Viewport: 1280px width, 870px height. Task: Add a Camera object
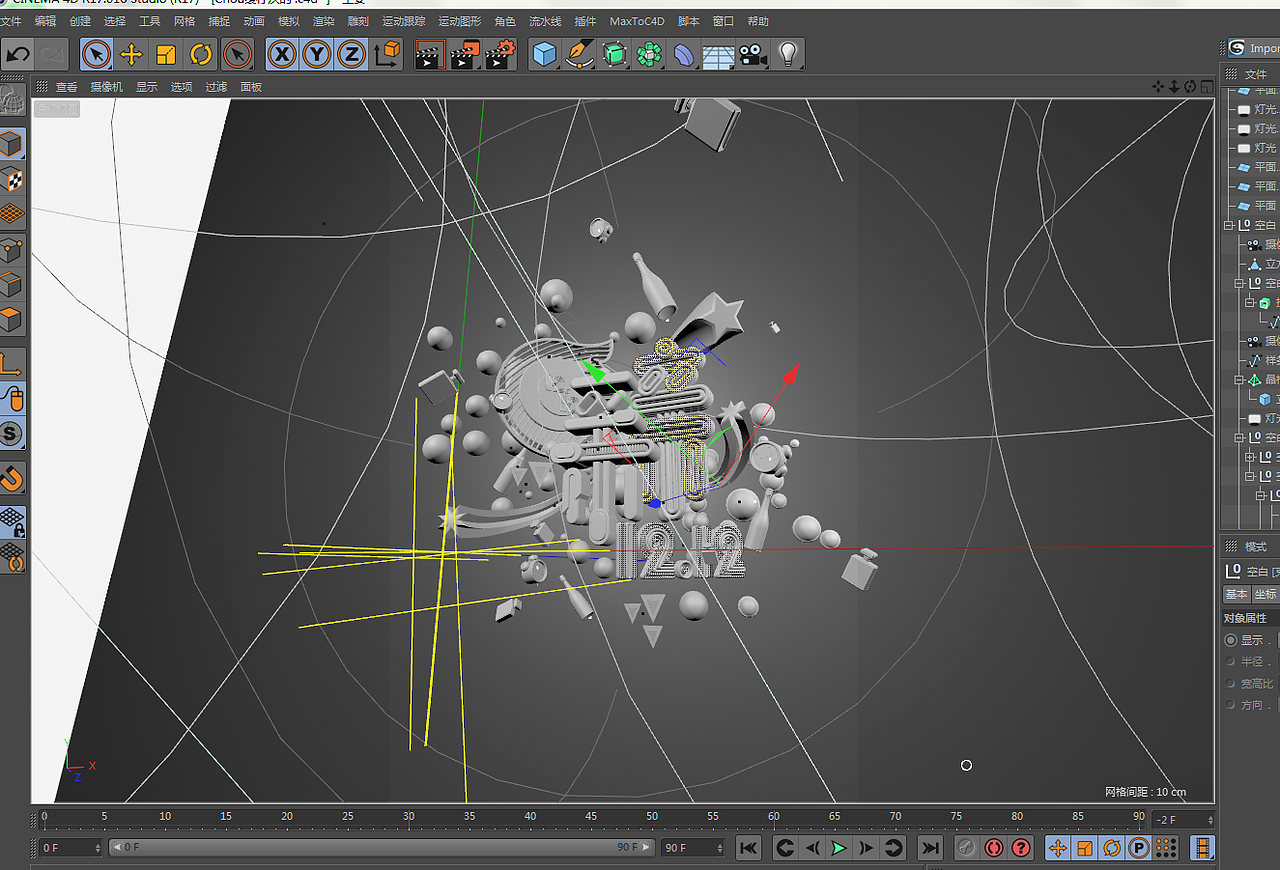(753, 54)
